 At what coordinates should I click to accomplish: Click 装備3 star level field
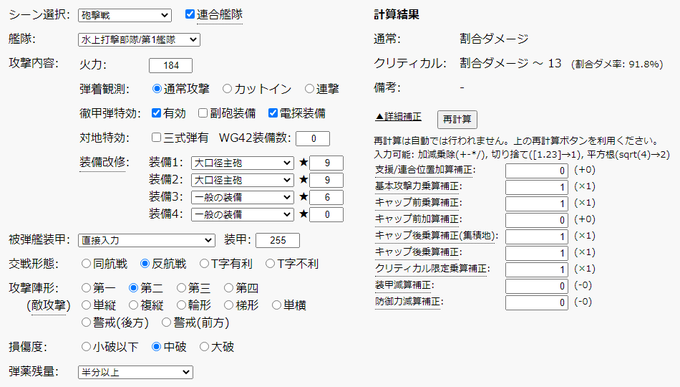[327, 197]
